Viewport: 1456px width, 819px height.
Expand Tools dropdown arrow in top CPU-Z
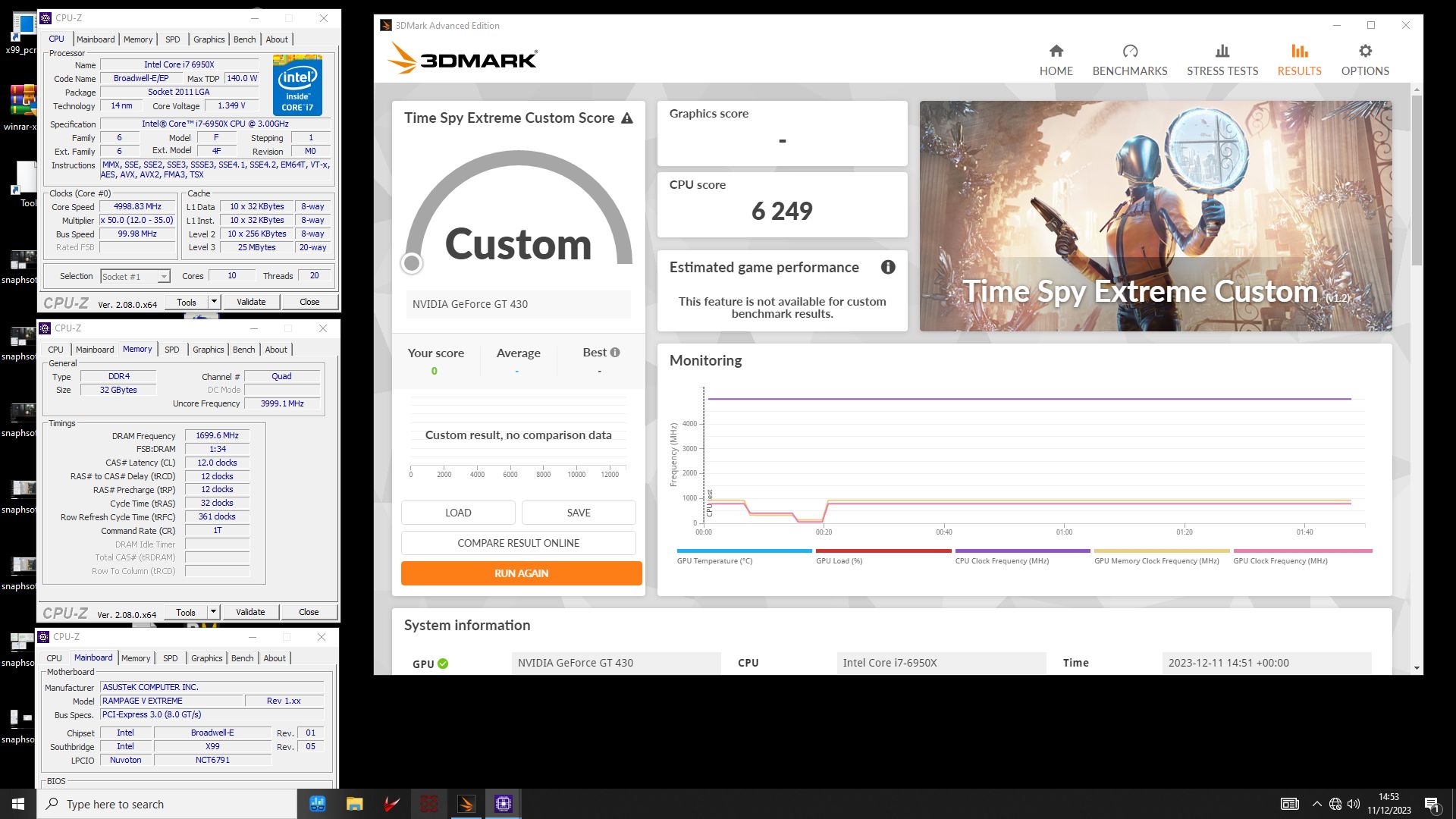[x=214, y=302]
